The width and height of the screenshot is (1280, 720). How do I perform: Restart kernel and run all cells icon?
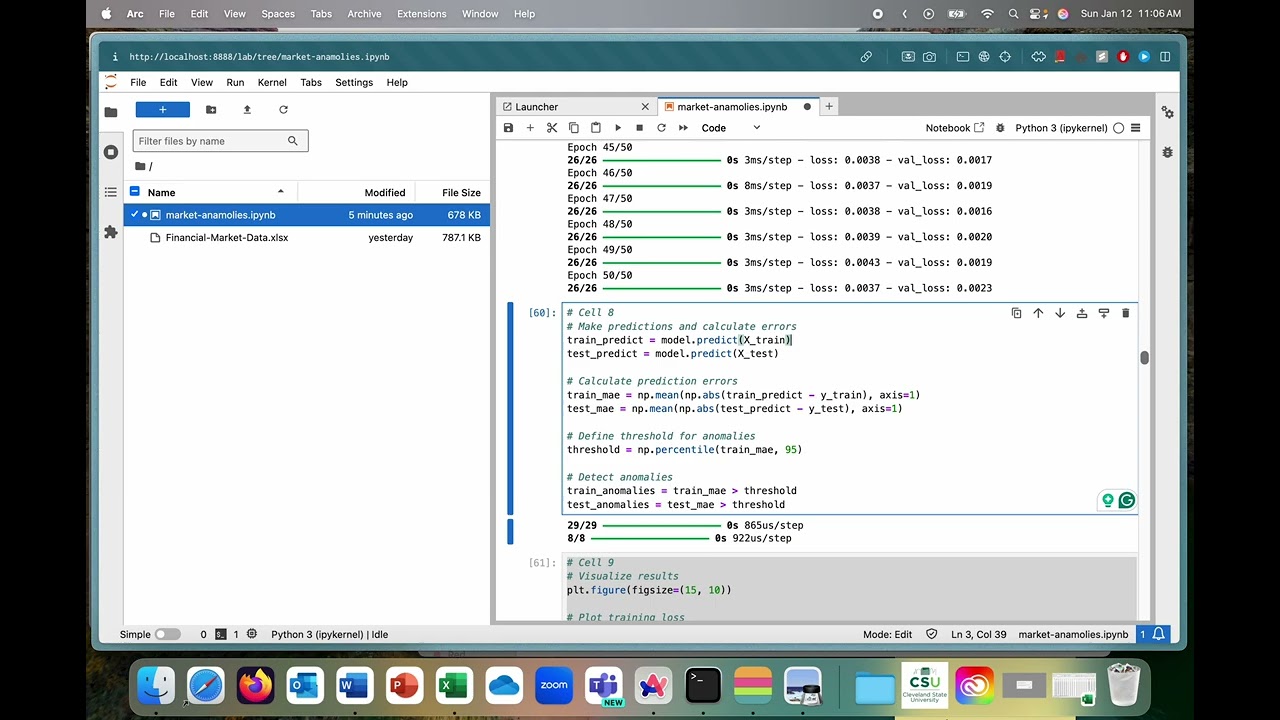[683, 128]
